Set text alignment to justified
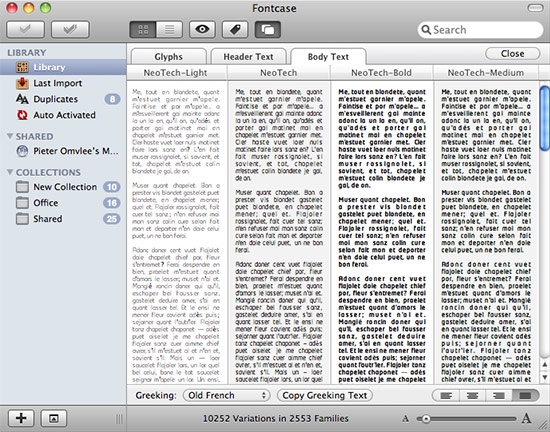The image size is (550, 432). coord(525,396)
